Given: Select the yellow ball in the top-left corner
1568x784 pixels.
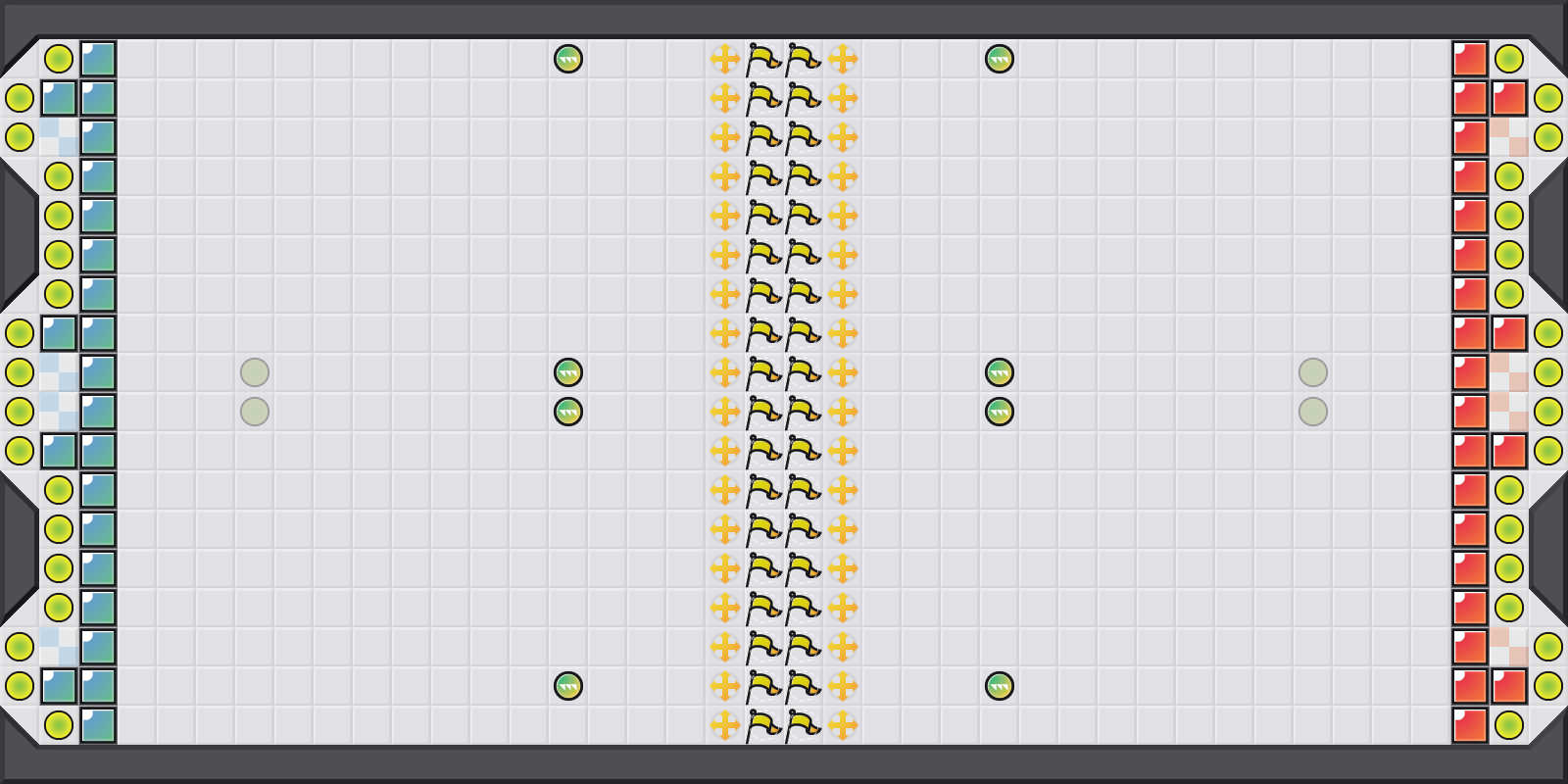Looking at the screenshot, I should tap(59, 59).
